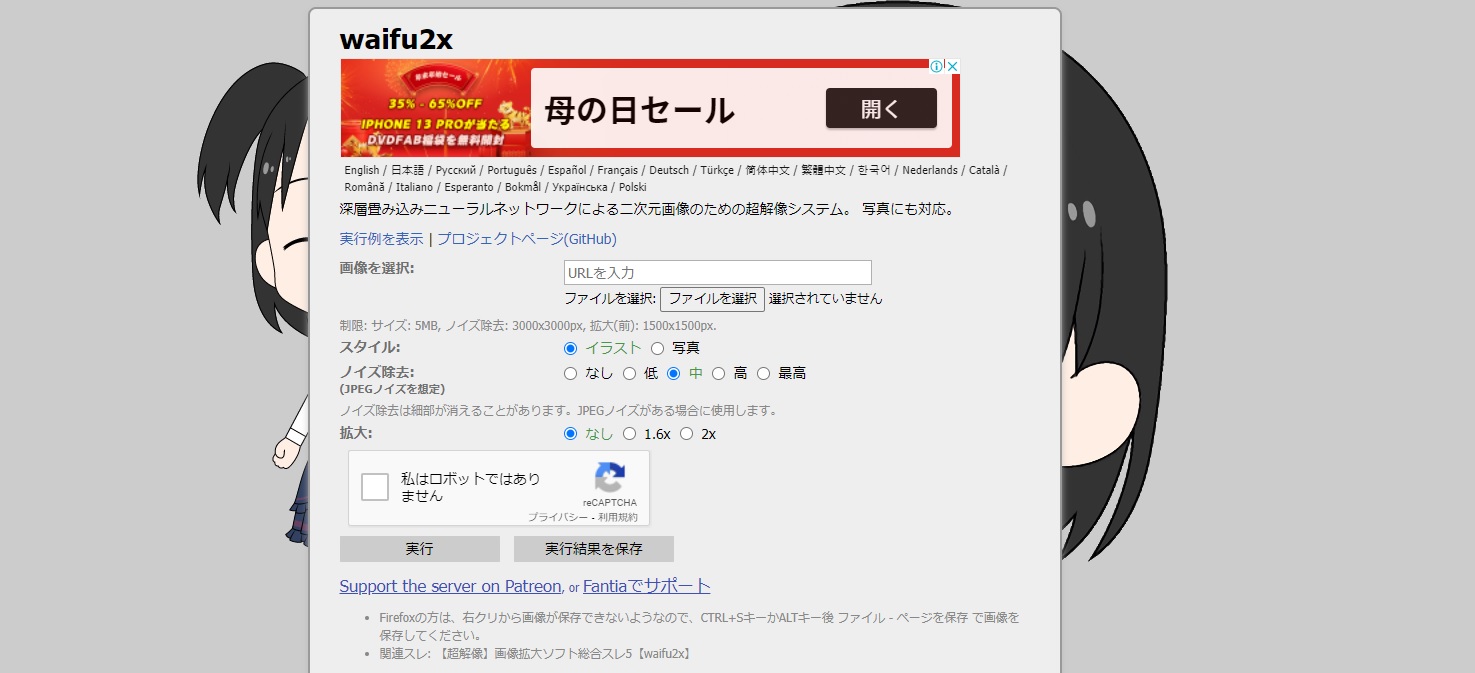Image resolution: width=1475 pixels, height=673 pixels.
Task: Check the 私はロボットではありません checkbox
Action: click(x=375, y=487)
